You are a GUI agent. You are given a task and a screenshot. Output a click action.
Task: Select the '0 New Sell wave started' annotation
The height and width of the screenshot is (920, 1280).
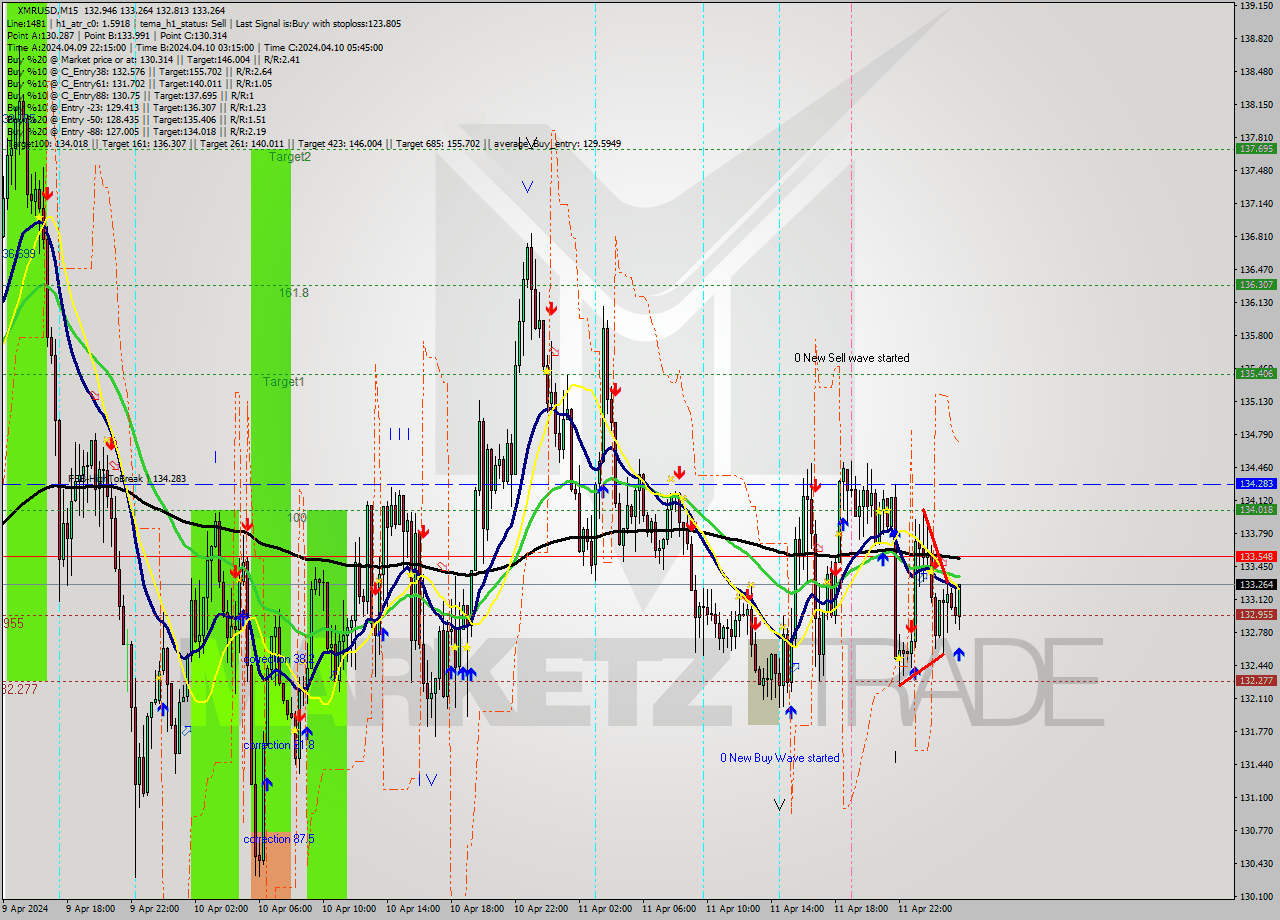[x=852, y=358]
